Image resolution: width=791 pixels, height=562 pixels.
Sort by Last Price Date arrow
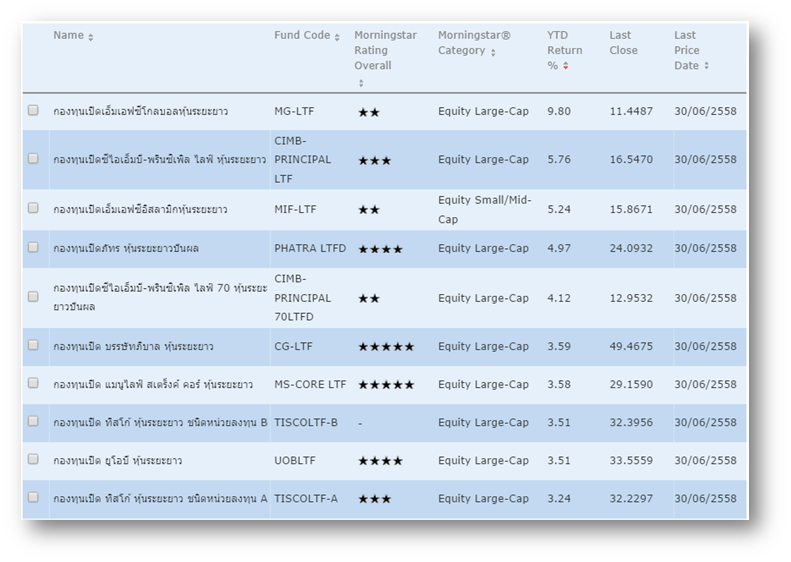(x=706, y=67)
